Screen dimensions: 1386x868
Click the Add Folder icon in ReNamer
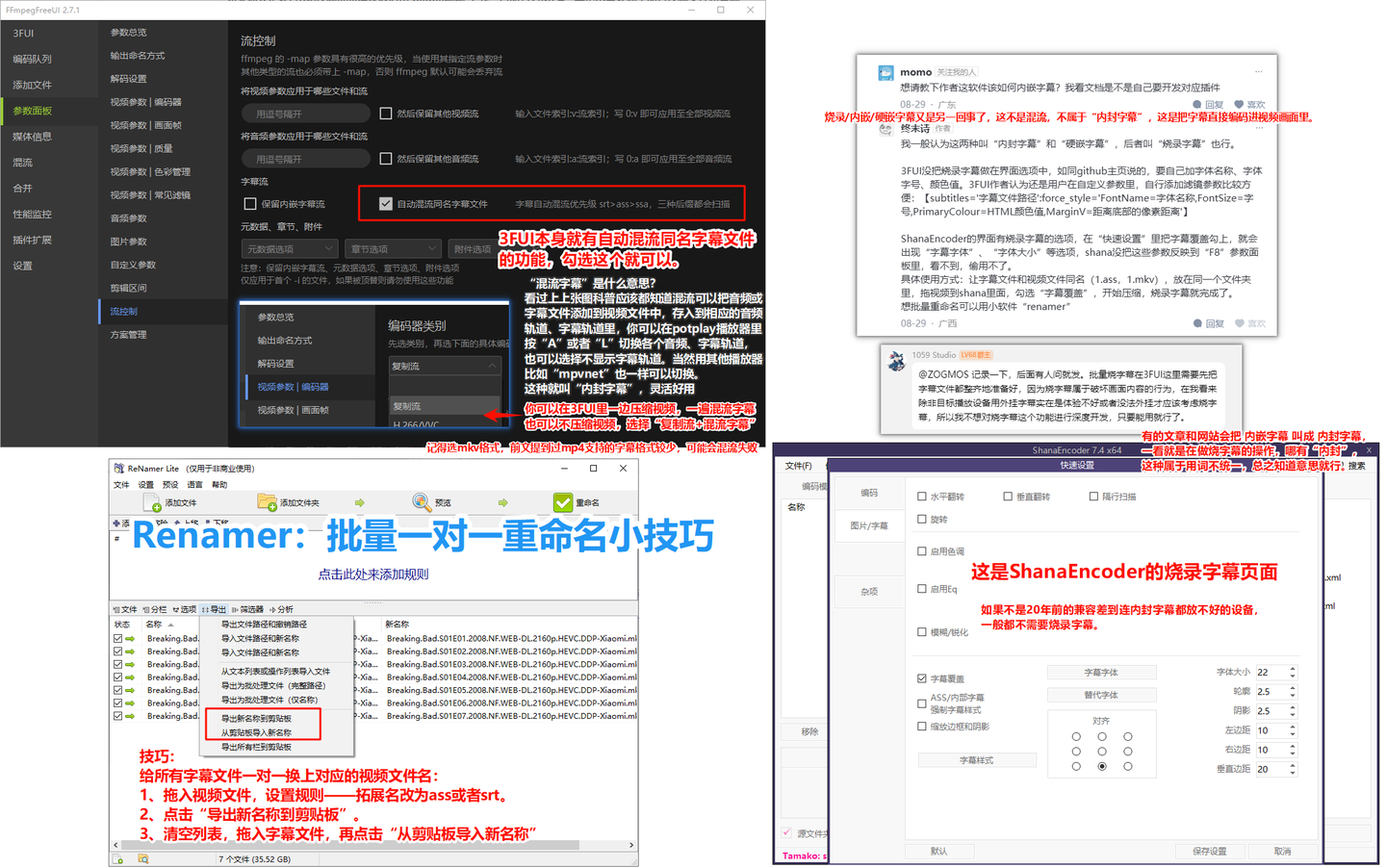pos(267,500)
